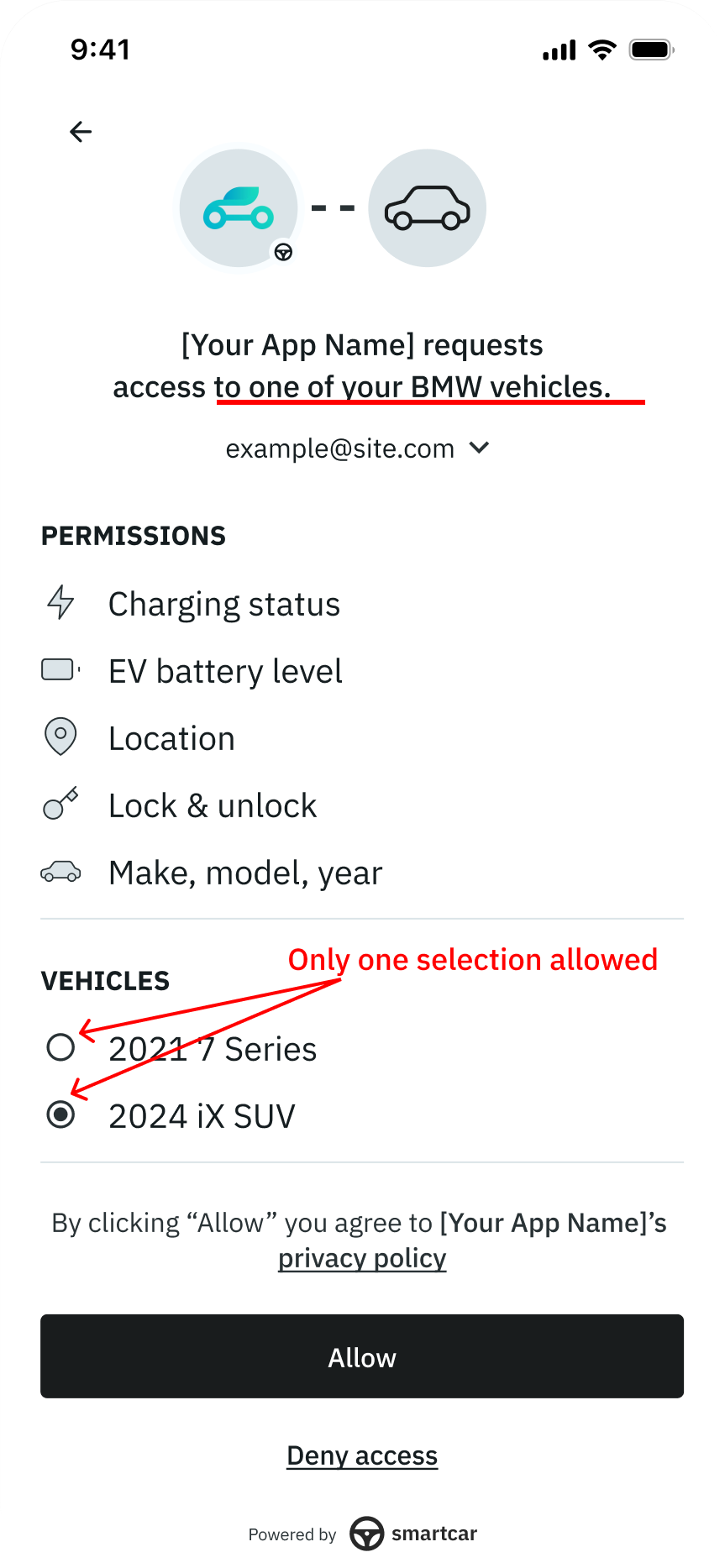Screen dimensions: 725x1568
Task: Open the privacy policy link
Action: pyautogui.click(x=362, y=1258)
